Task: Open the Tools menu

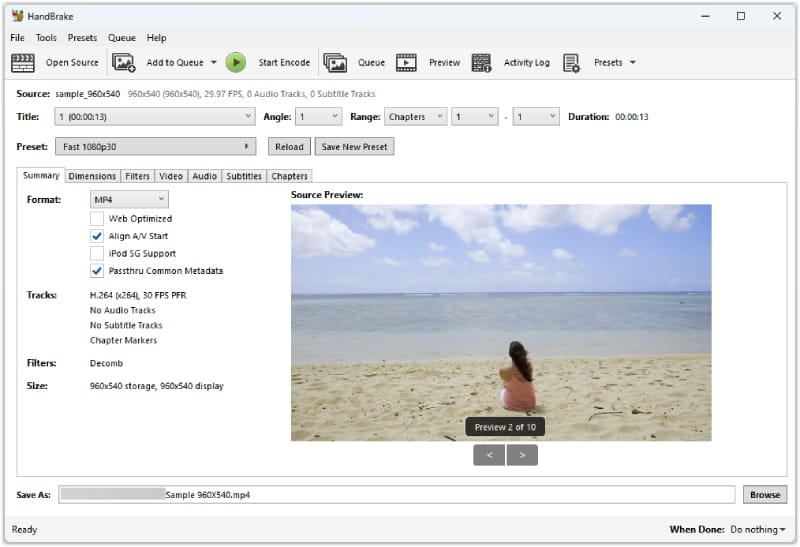Action: [46, 38]
